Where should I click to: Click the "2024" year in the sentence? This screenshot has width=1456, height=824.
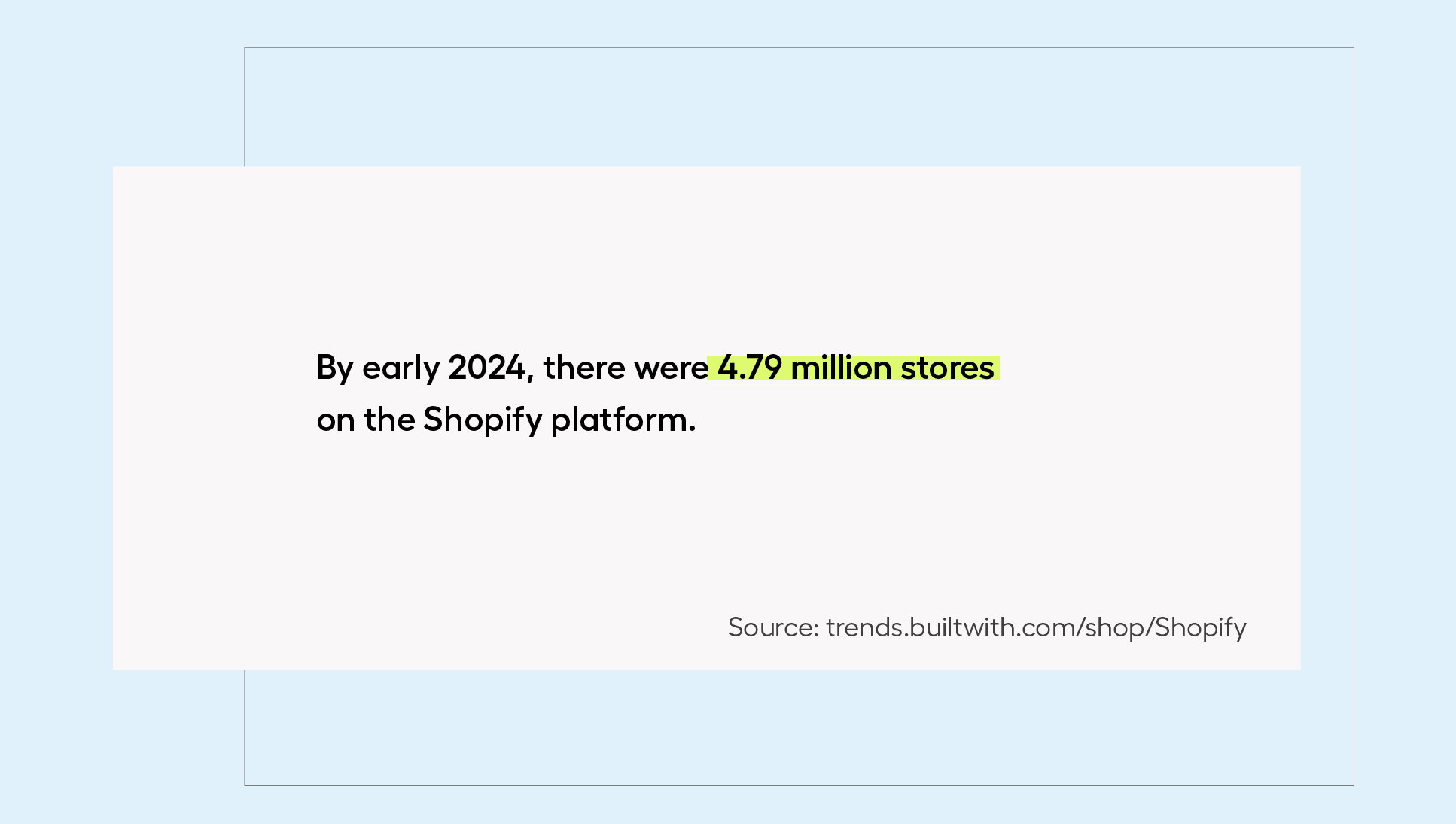point(486,368)
